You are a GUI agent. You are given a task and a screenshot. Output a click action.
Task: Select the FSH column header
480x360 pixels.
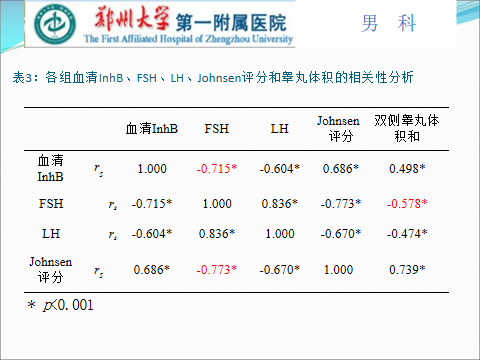click(x=217, y=129)
